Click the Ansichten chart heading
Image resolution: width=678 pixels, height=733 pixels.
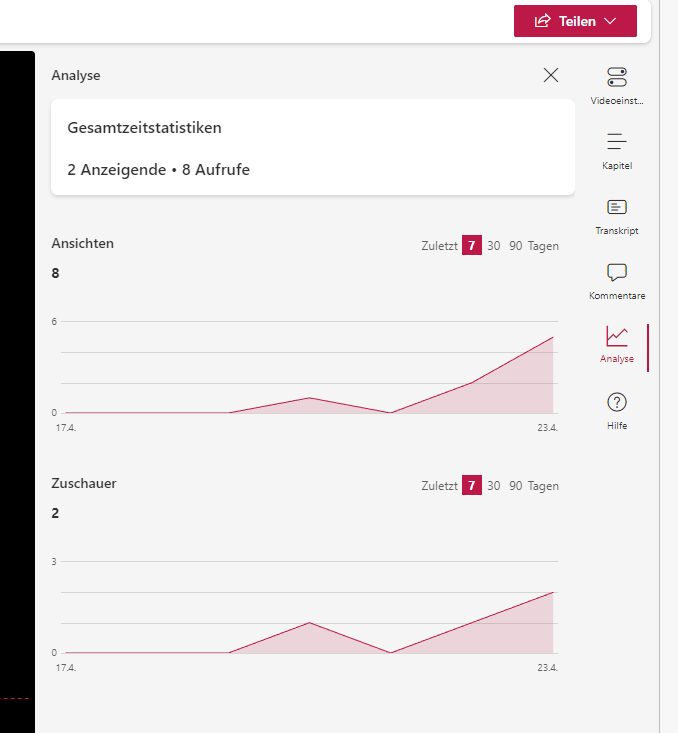pyautogui.click(x=82, y=244)
